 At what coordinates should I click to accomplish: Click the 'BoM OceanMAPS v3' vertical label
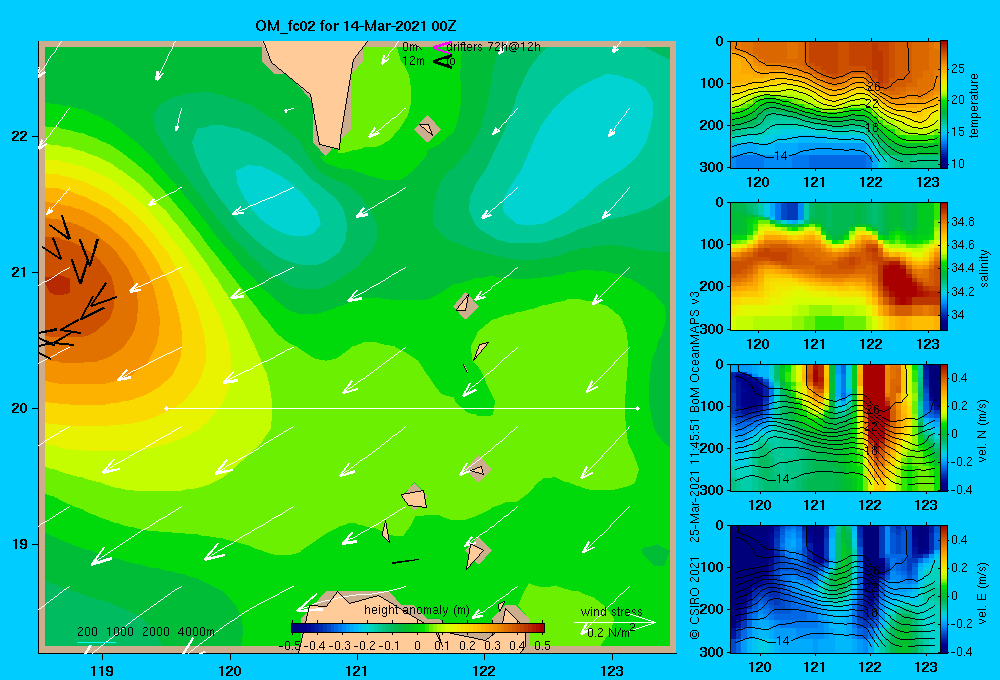tap(695, 353)
